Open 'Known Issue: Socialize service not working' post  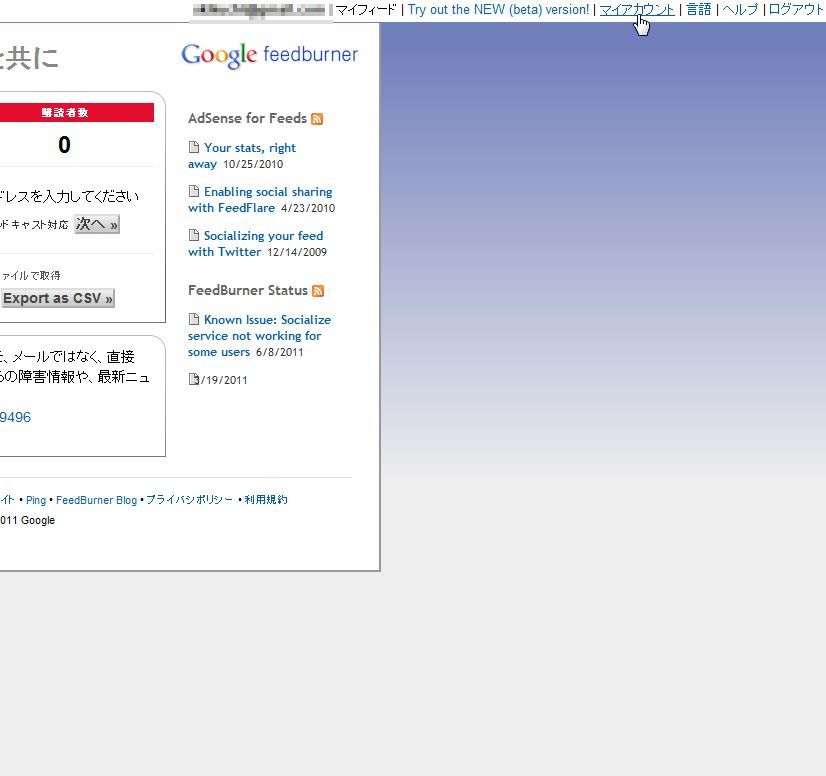point(259,336)
